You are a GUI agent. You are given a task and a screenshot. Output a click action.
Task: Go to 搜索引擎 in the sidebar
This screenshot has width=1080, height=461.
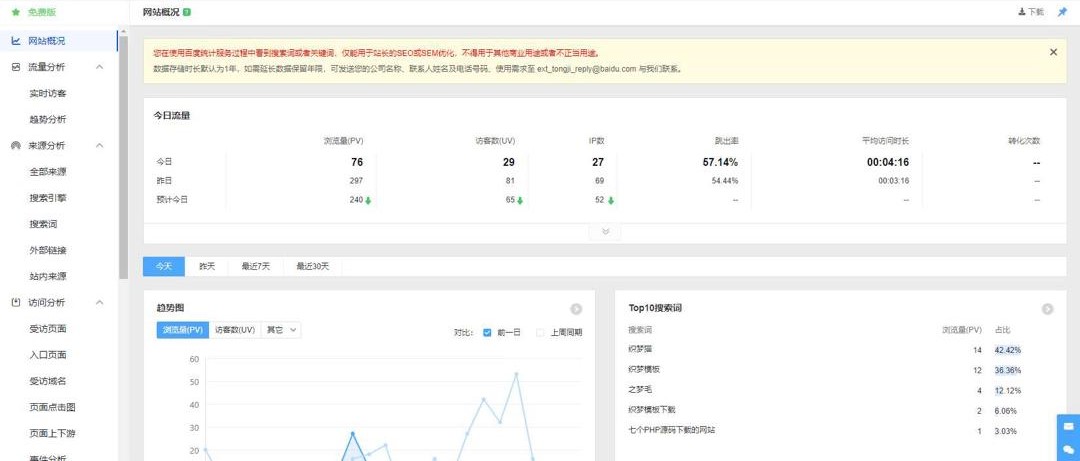tap(48, 198)
